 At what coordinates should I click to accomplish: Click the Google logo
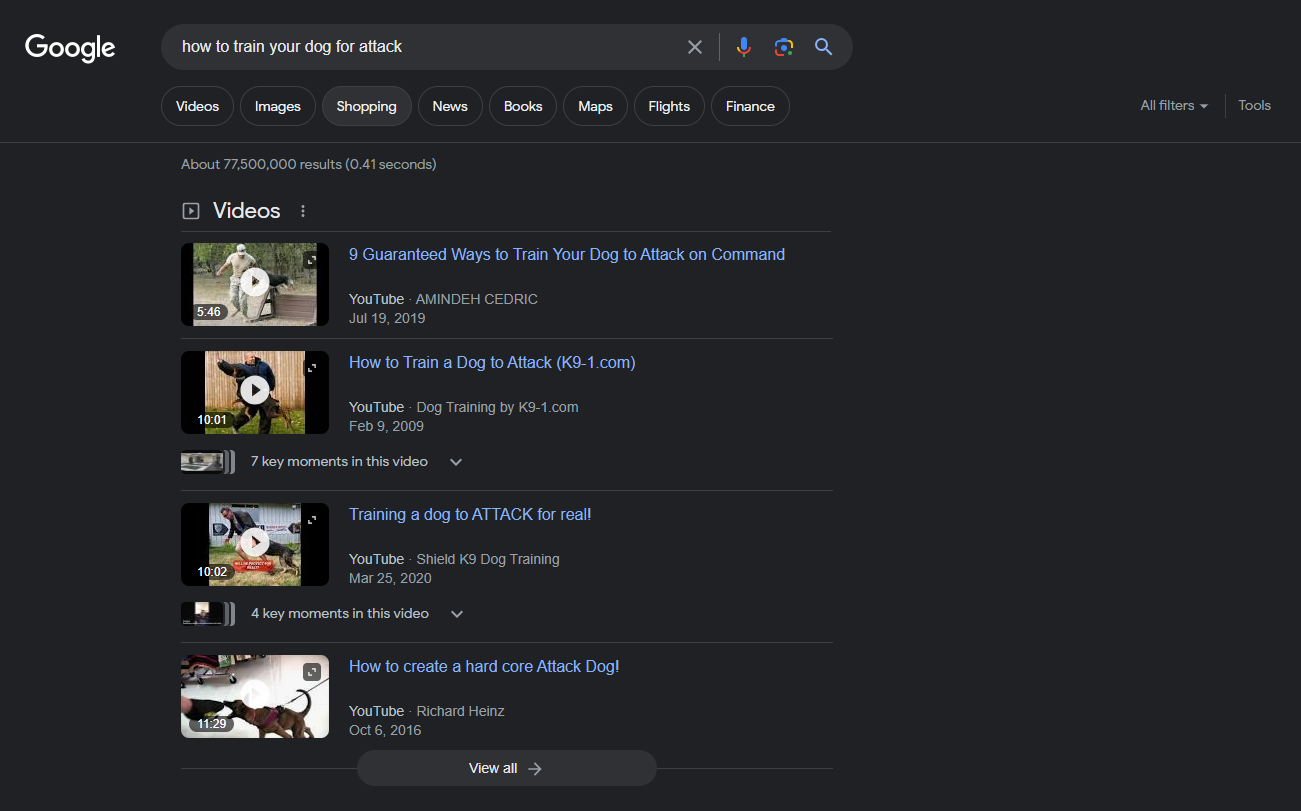70,47
